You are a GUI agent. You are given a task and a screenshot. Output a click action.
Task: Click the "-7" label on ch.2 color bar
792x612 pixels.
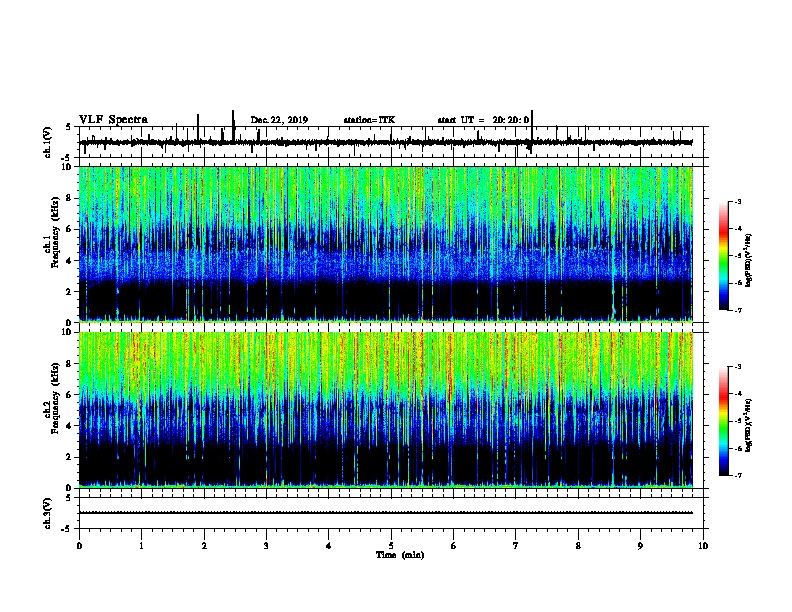pyautogui.click(x=738, y=476)
